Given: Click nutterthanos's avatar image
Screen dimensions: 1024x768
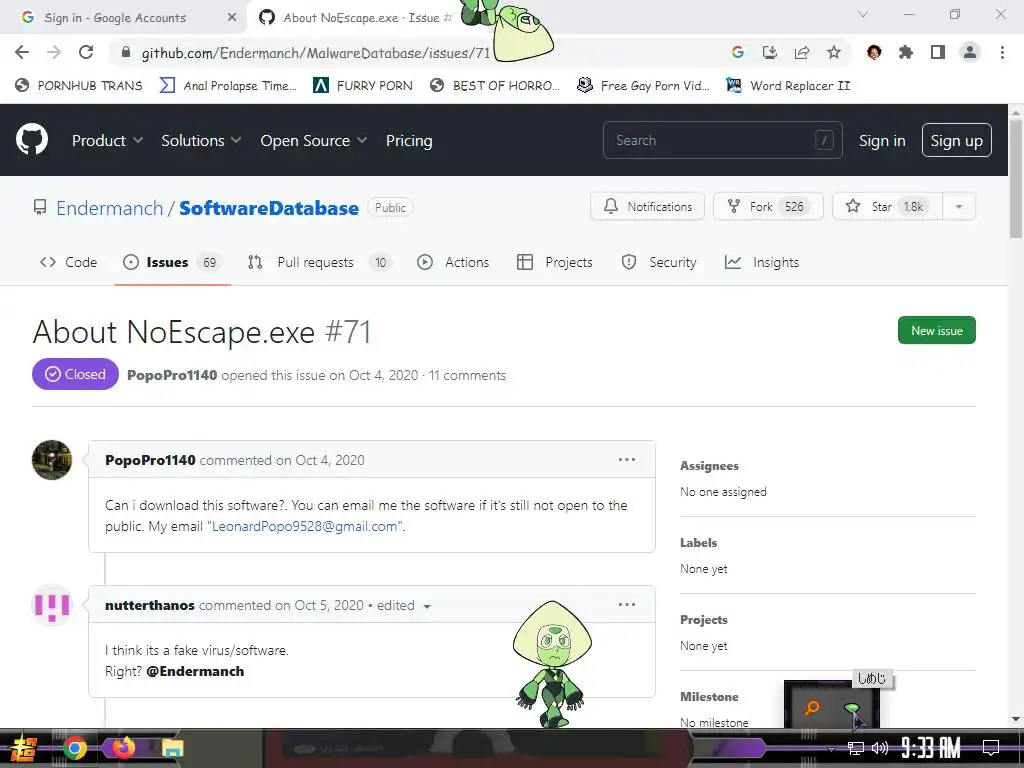Looking at the screenshot, I should [x=52, y=605].
